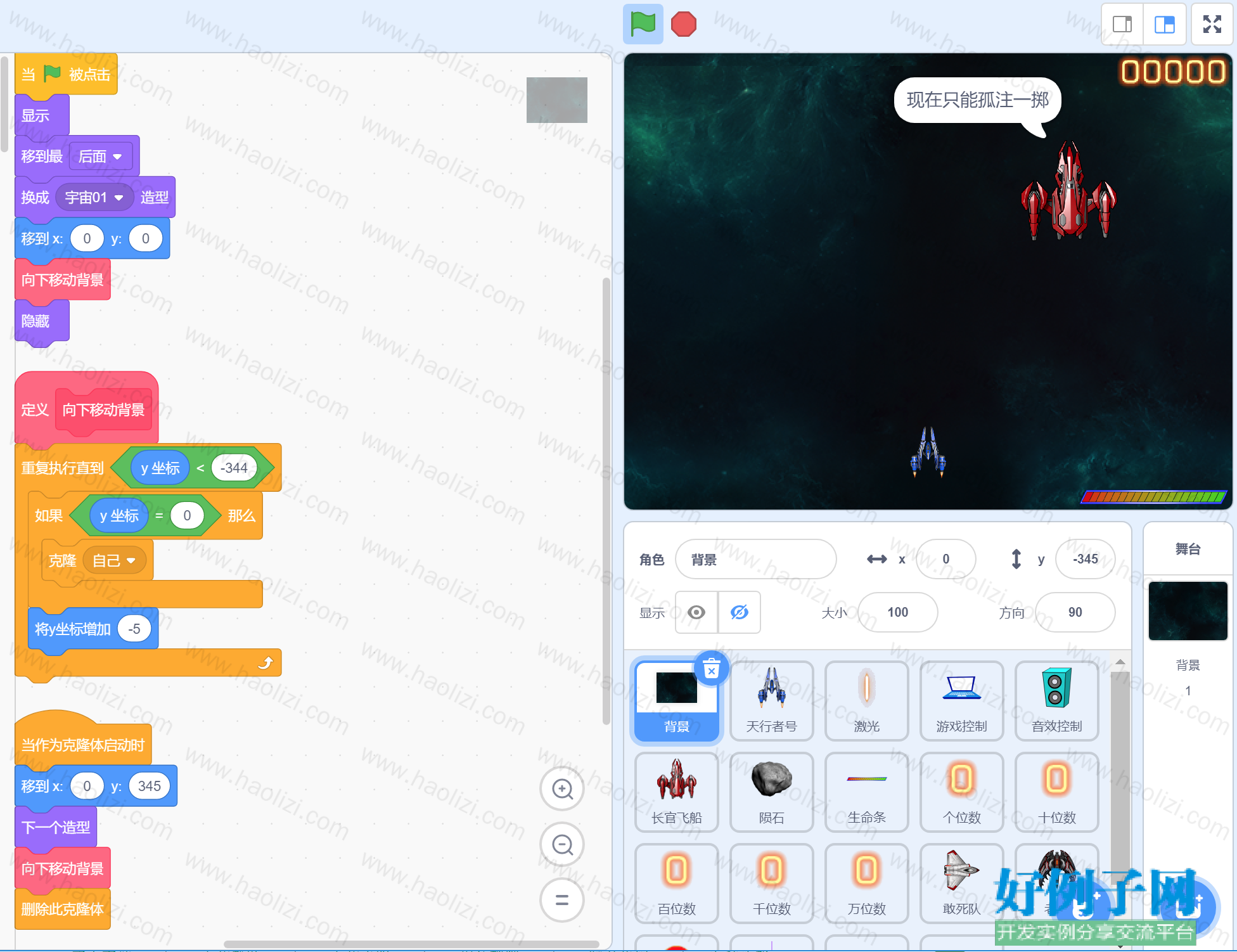1237x952 pixels.
Task: Select the 长官飞船 sprite
Action: pyautogui.click(x=676, y=792)
